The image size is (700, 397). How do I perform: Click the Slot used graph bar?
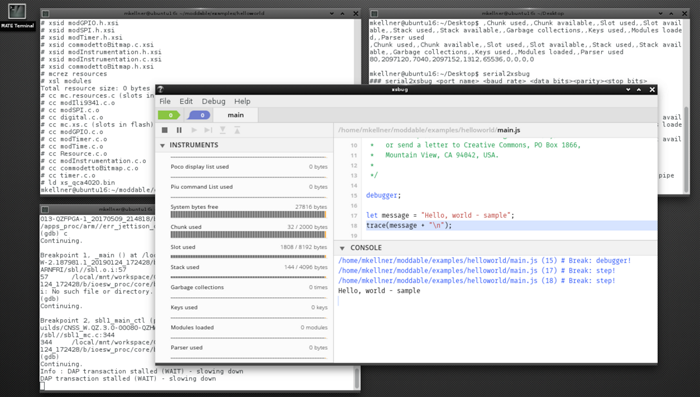pos(248,257)
